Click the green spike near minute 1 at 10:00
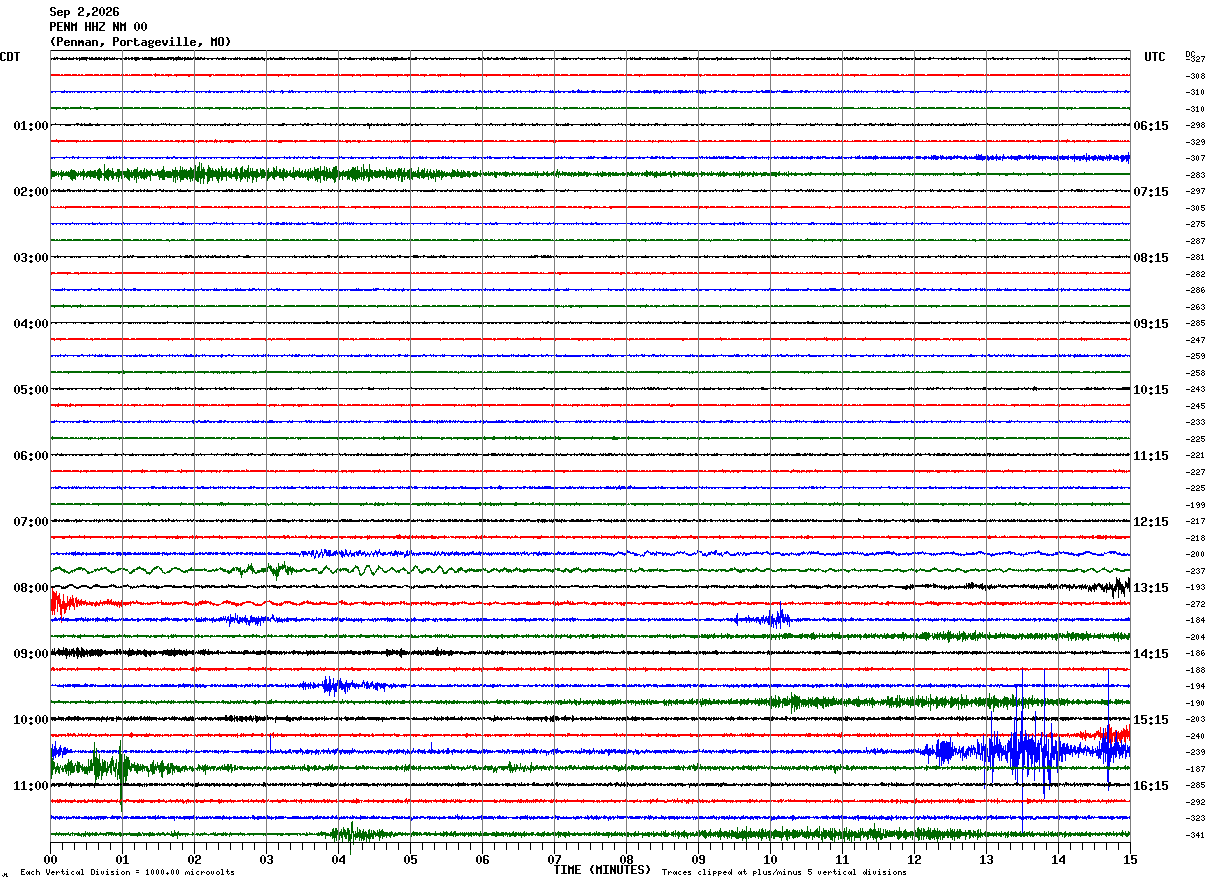1210x886 pixels. (x=121, y=768)
